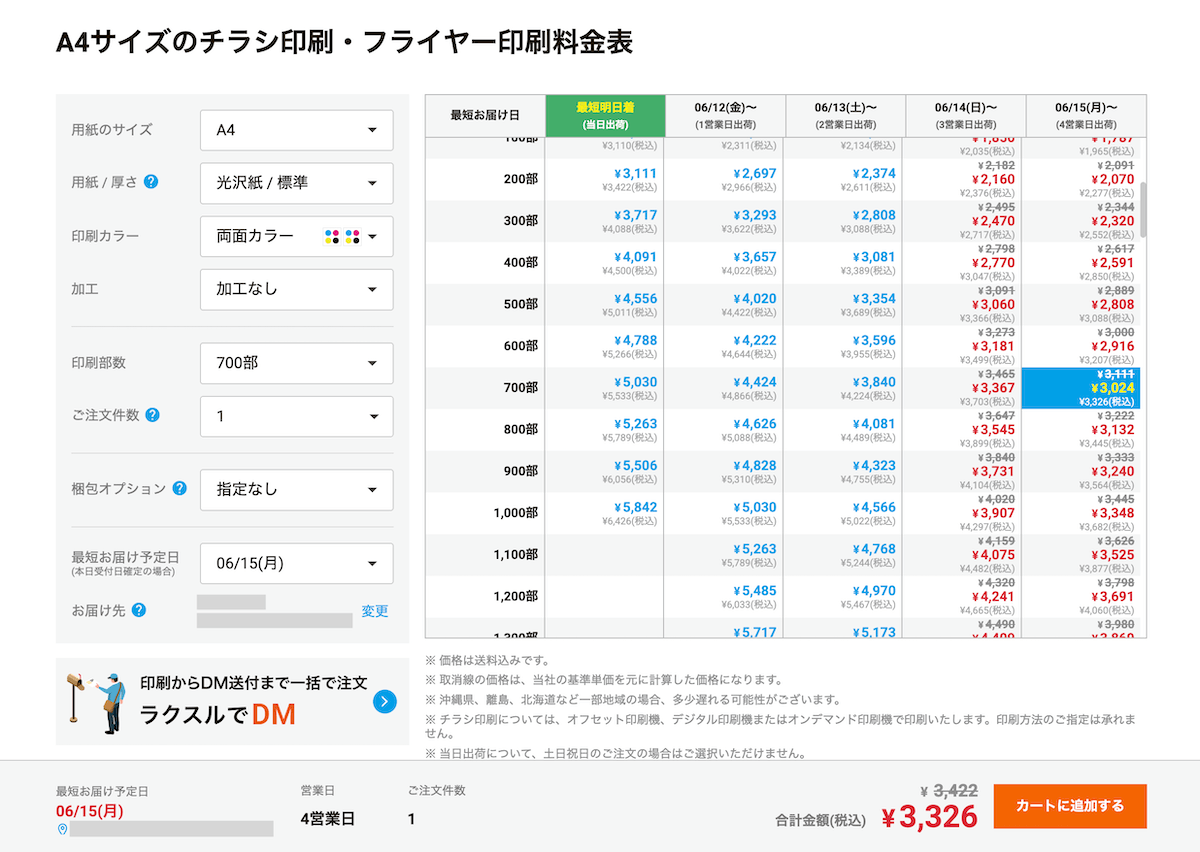Screen dimensions: 1200x852
Task: Select the 最短明日着 column header
Action: click(x=605, y=115)
